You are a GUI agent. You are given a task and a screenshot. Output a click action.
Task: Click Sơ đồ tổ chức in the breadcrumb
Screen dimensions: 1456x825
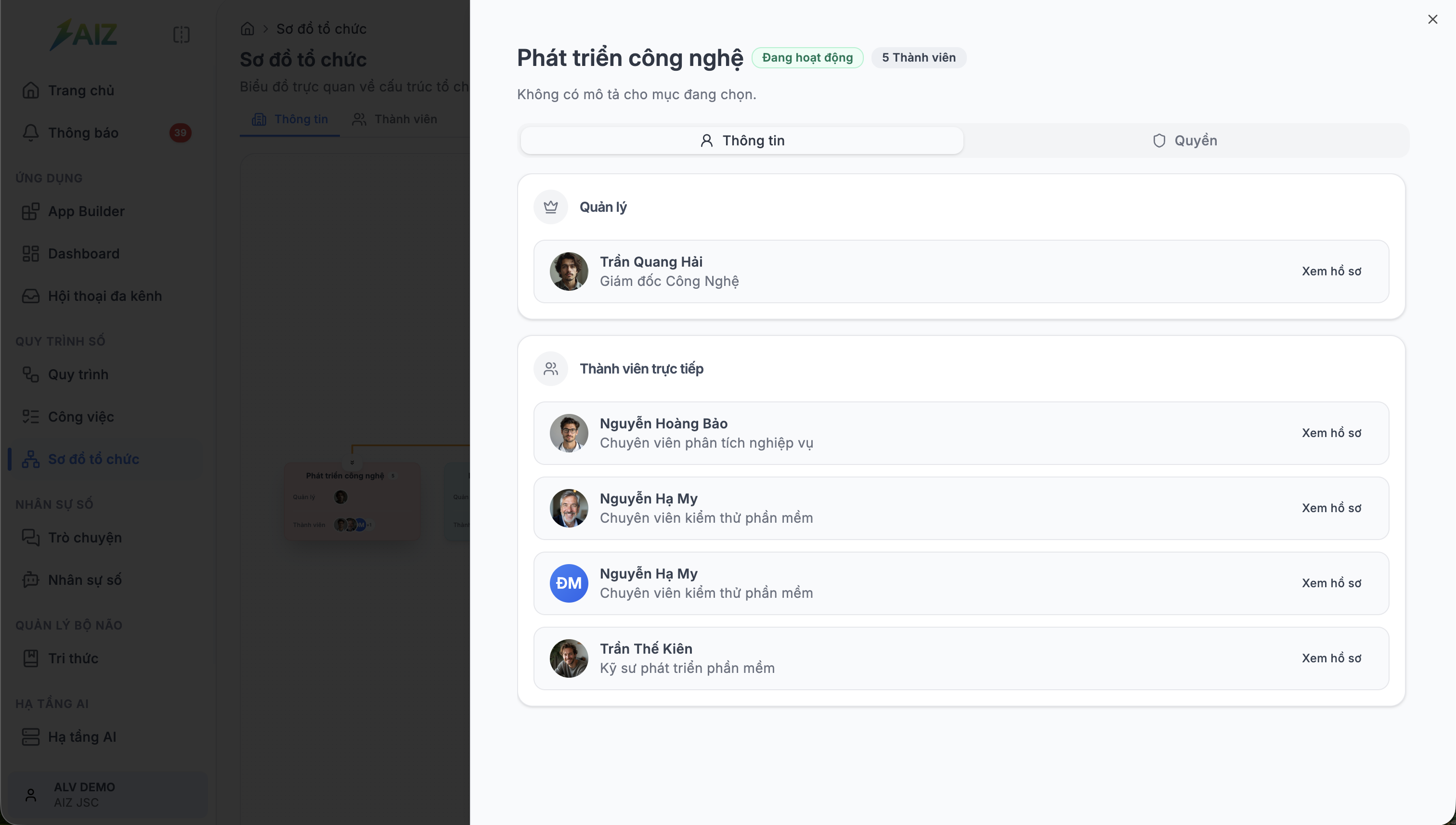321,28
